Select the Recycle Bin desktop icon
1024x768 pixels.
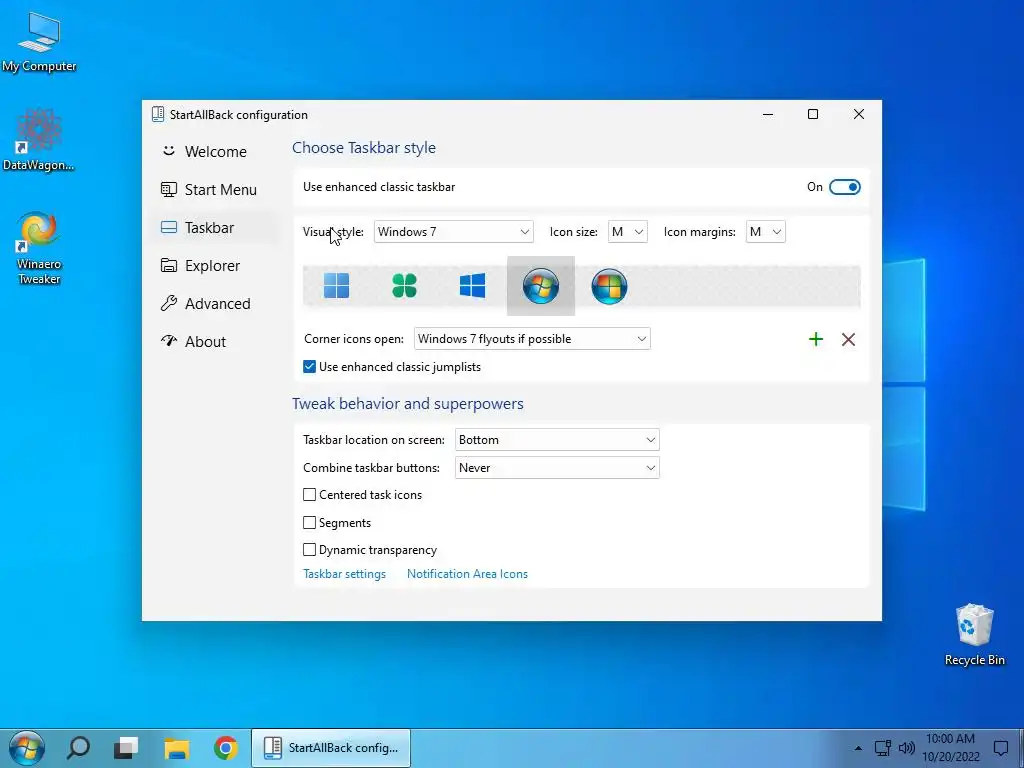pyautogui.click(x=974, y=635)
